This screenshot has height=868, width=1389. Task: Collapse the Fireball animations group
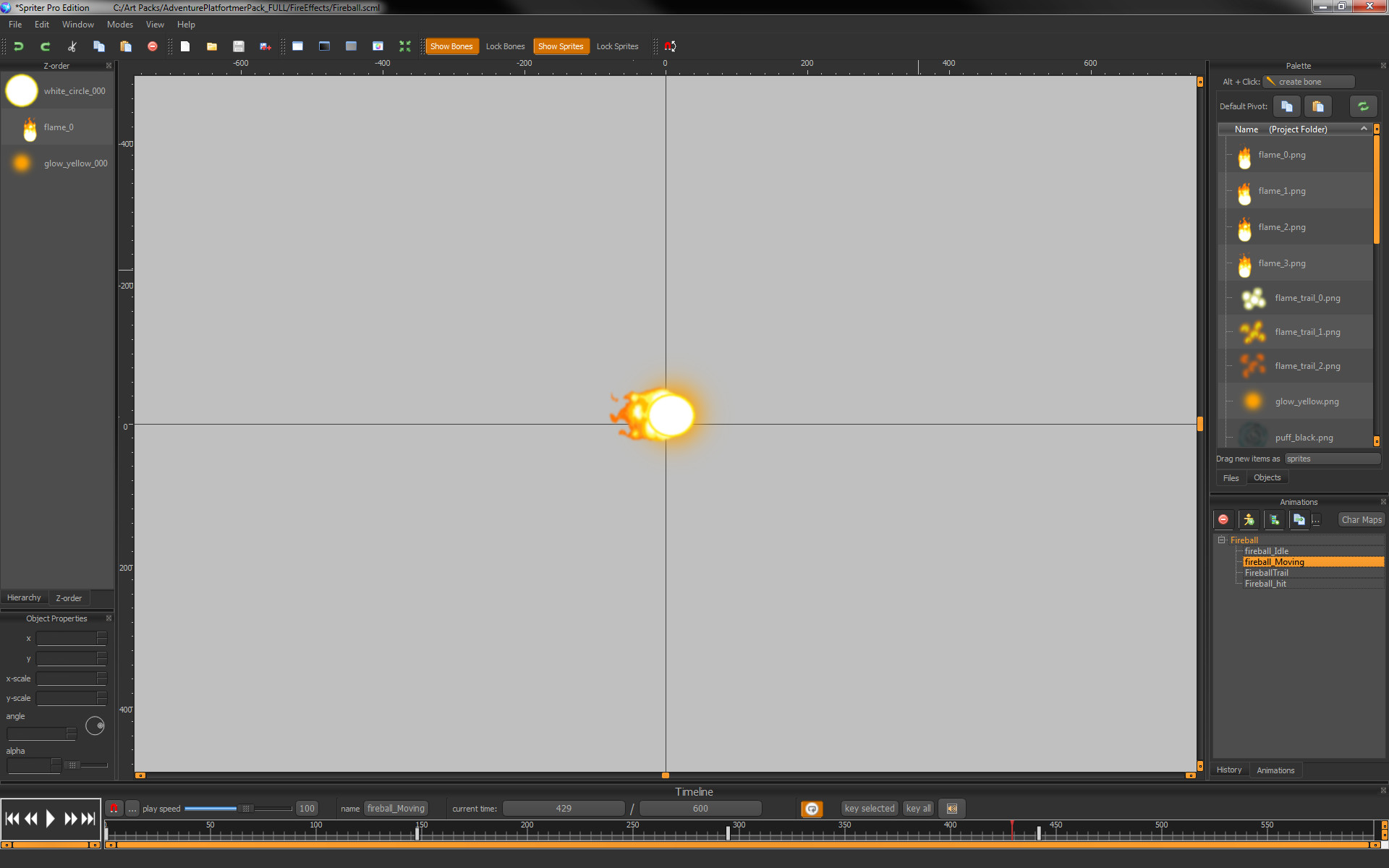coord(1220,540)
